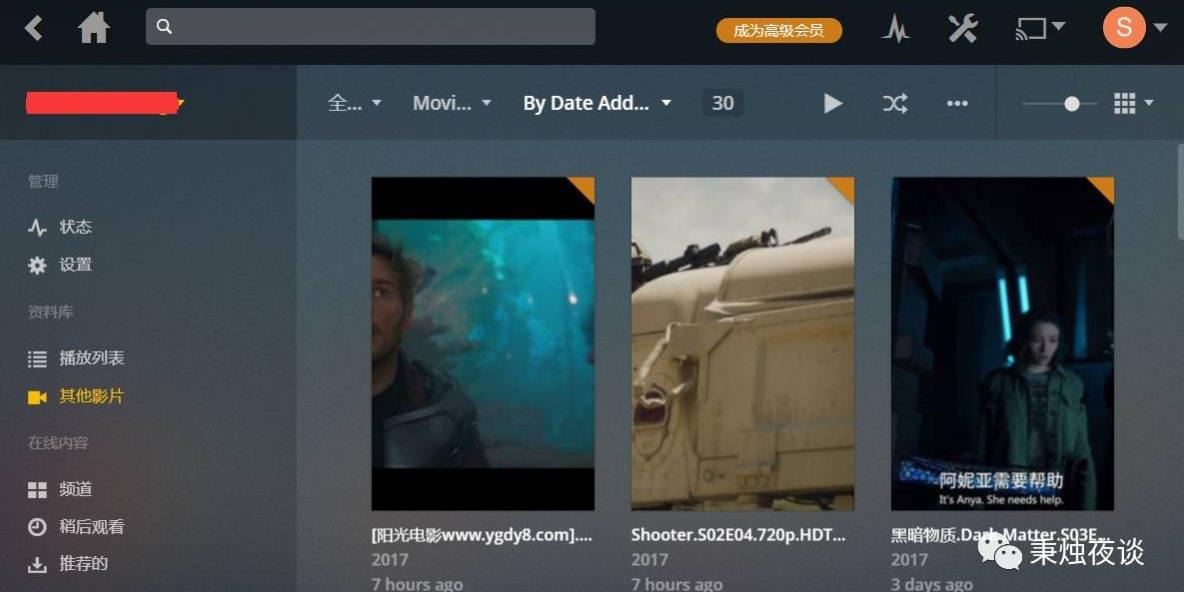Open the cast to device icon
The width and height of the screenshot is (1184, 592).
[x=1039, y=28]
